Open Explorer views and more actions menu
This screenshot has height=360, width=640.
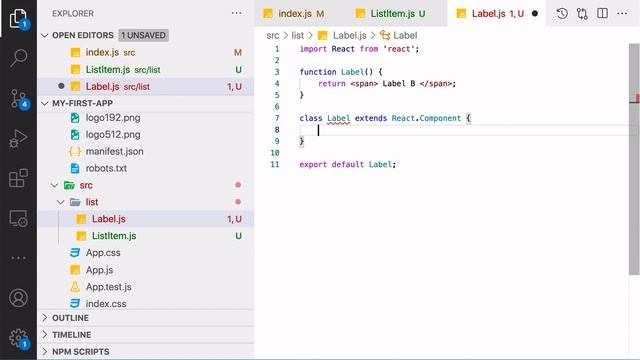click(x=236, y=13)
